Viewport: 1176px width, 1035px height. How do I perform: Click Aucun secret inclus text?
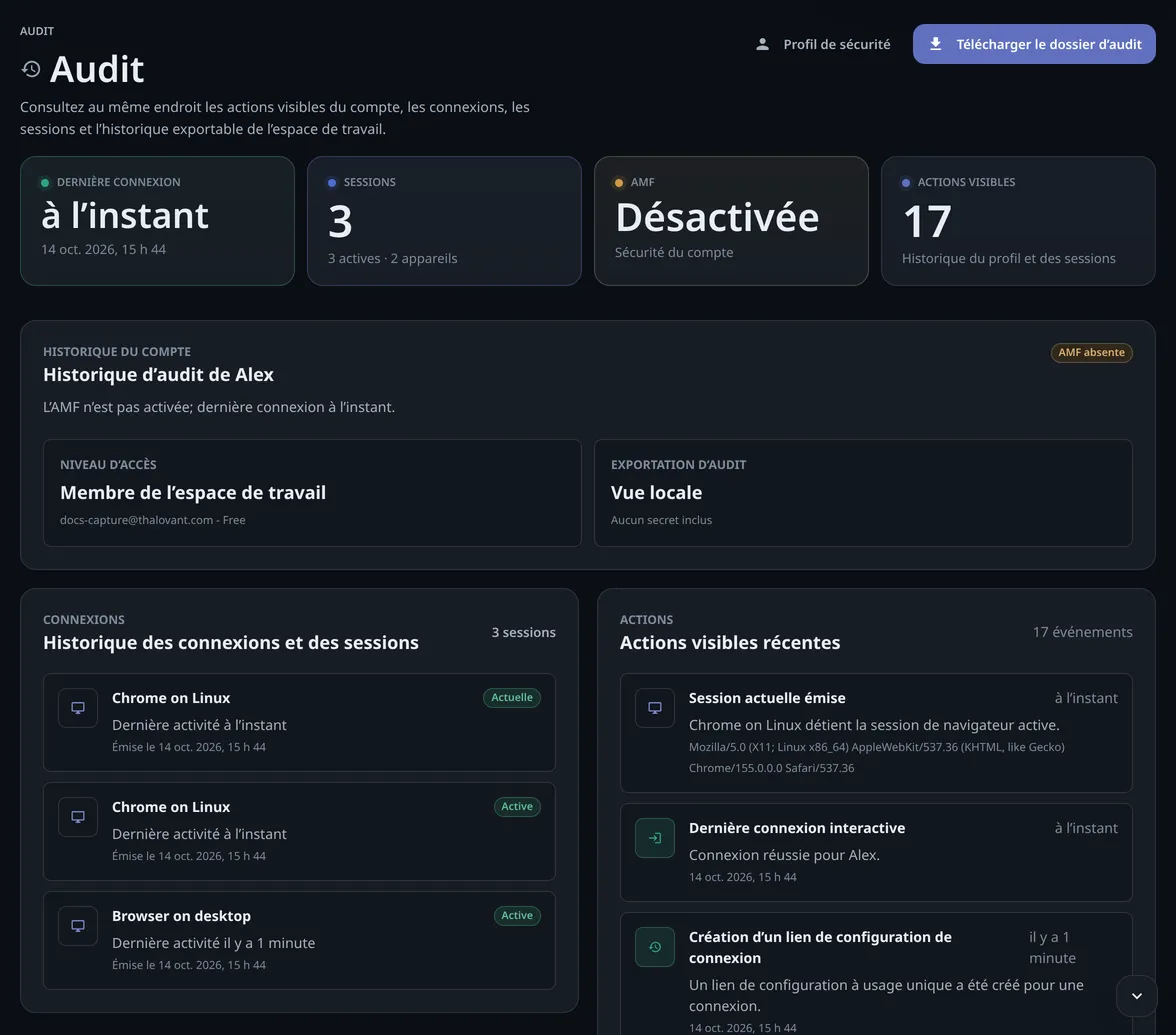[662, 520]
